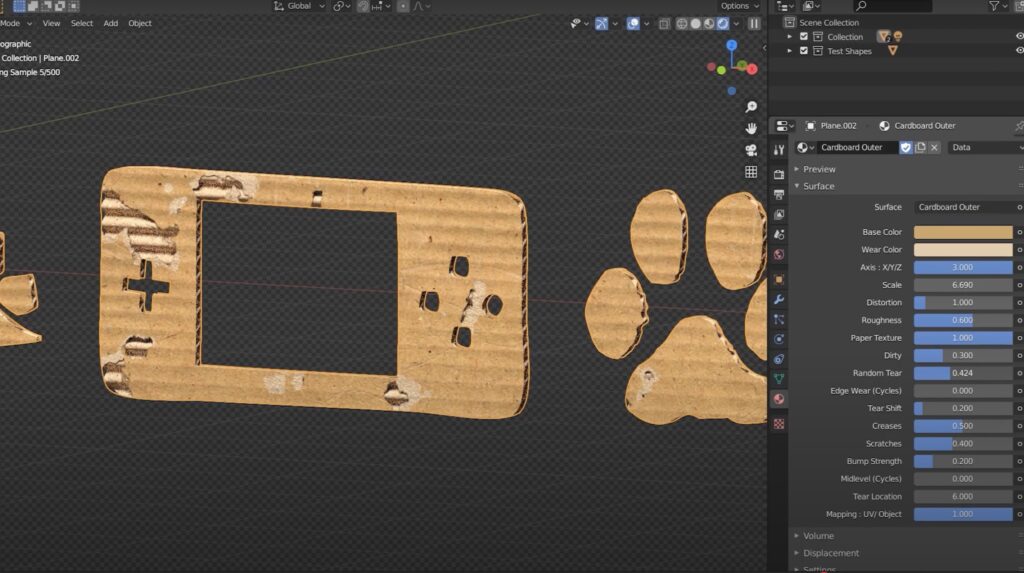Open the Outliner filter dropdown
This screenshot has height=573, width=1024.
click(x=999, y=6)
